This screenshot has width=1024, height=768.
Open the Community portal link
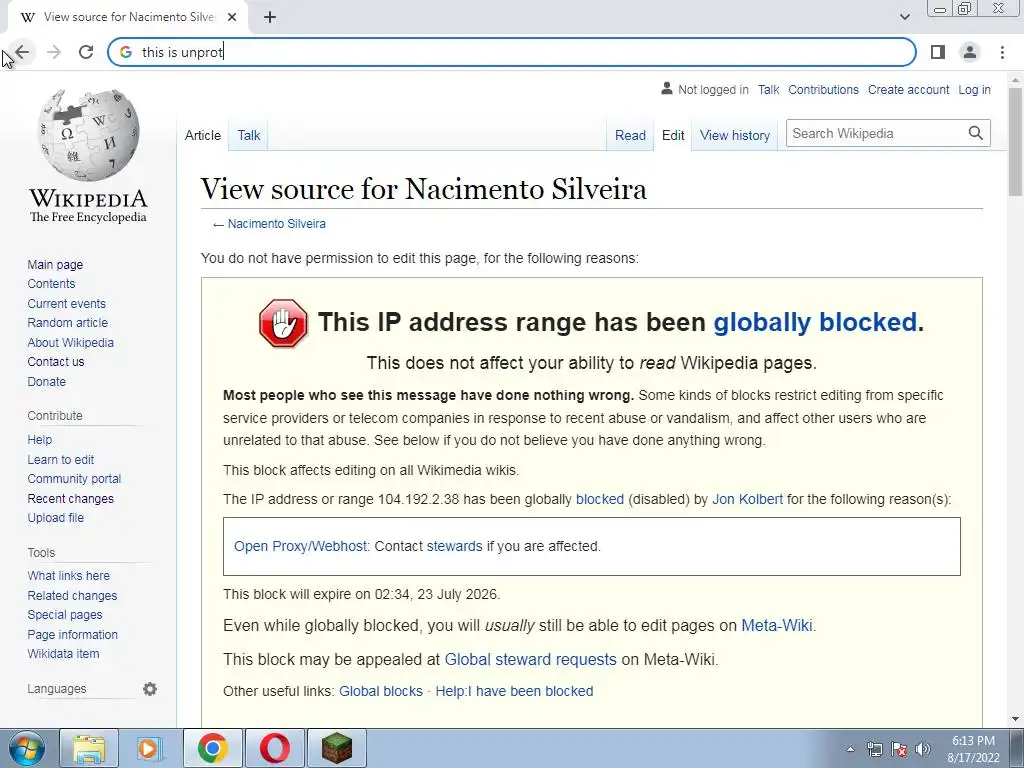74,479
